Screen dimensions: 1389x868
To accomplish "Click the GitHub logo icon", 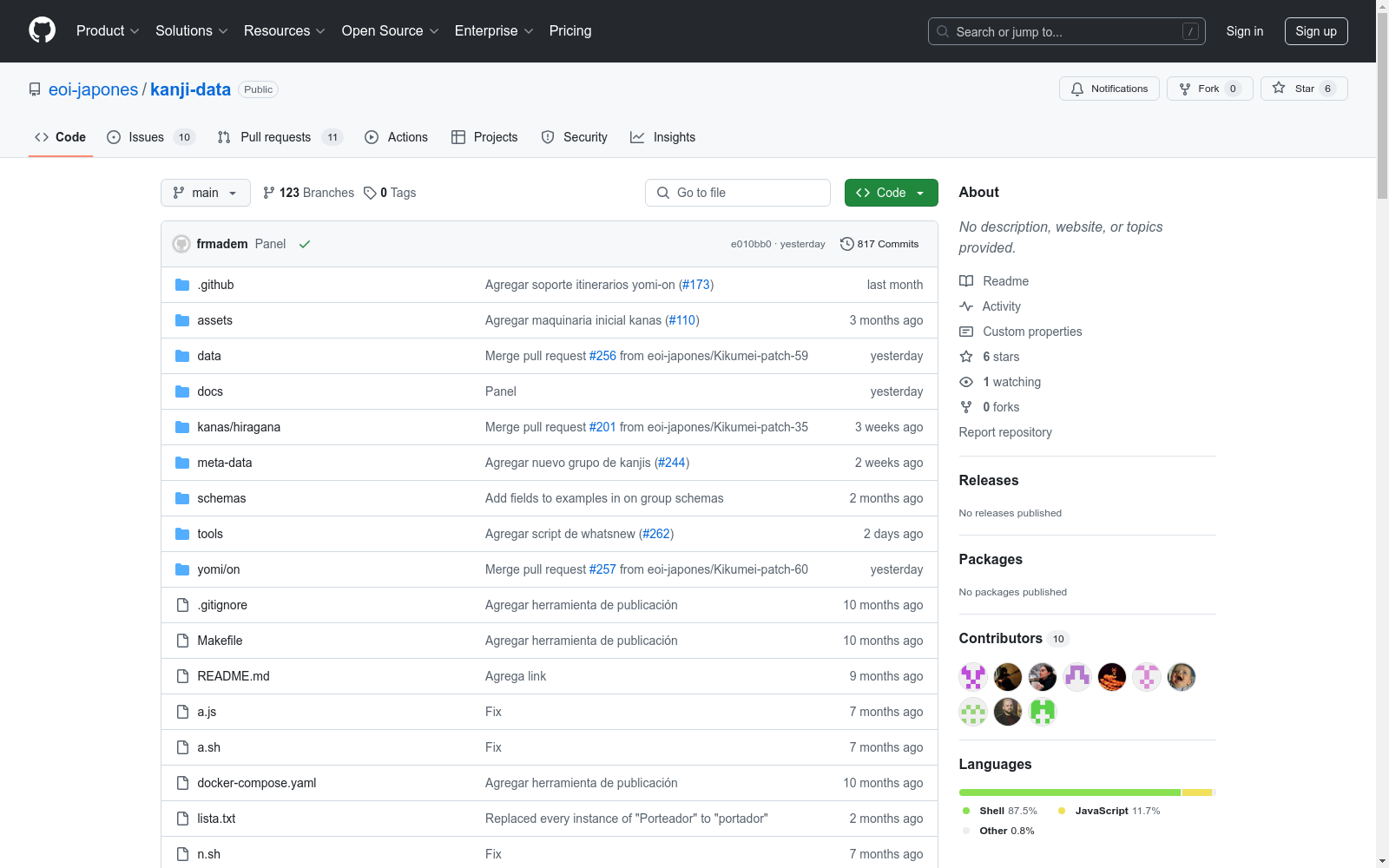I will 42,30.
